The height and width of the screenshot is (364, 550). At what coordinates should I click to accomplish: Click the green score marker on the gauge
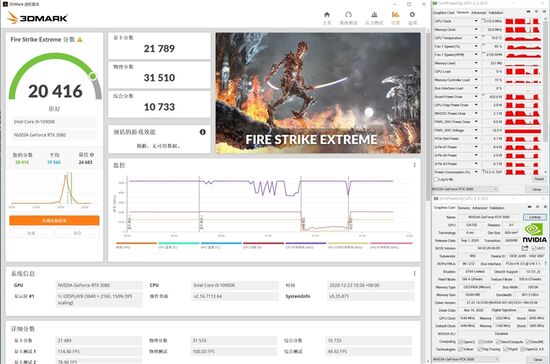[x=93, y=76]
